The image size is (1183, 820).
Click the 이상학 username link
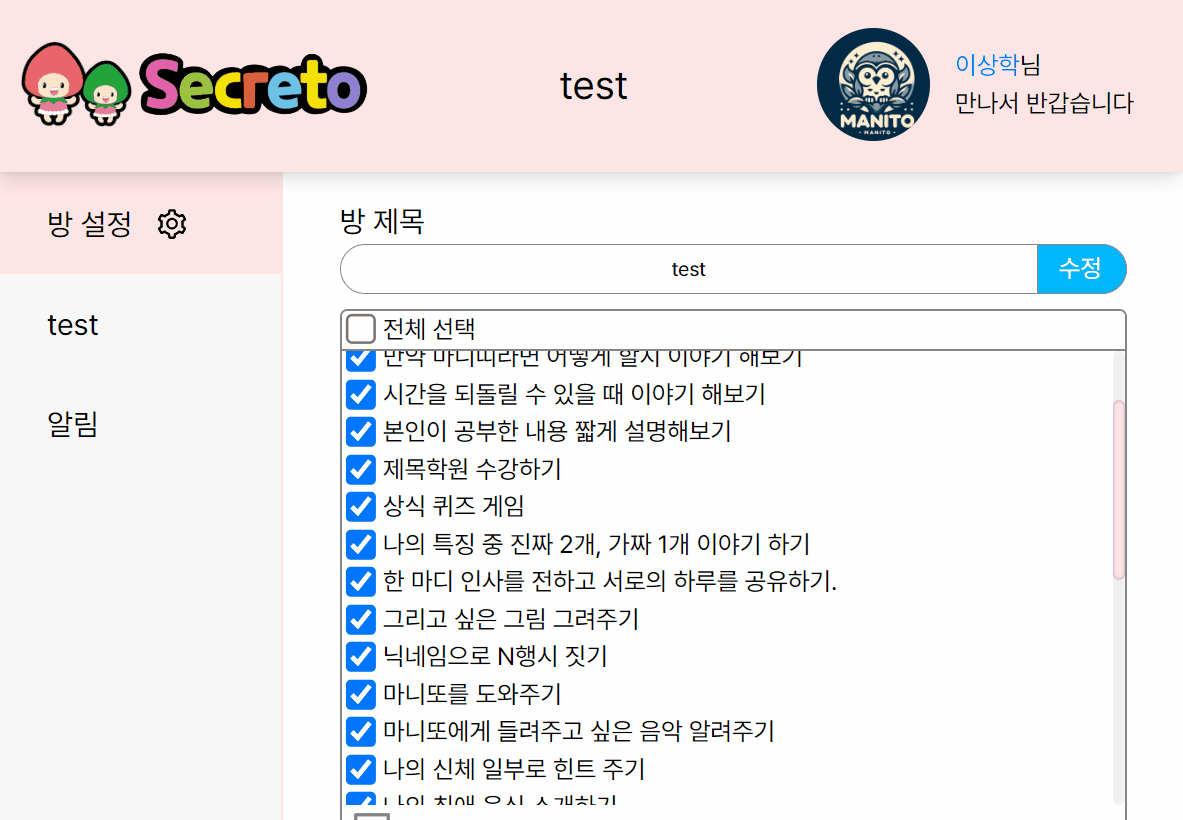[x=987, y=65]
